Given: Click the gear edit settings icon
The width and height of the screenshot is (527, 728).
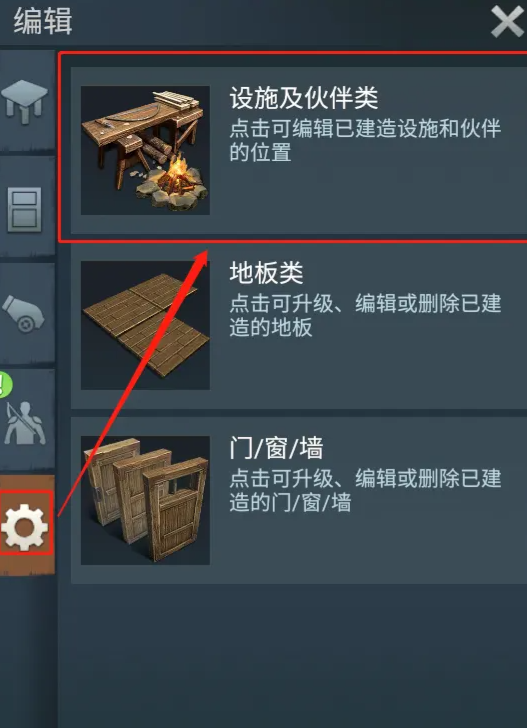Looking at the screenshot, I should [24, 528].
